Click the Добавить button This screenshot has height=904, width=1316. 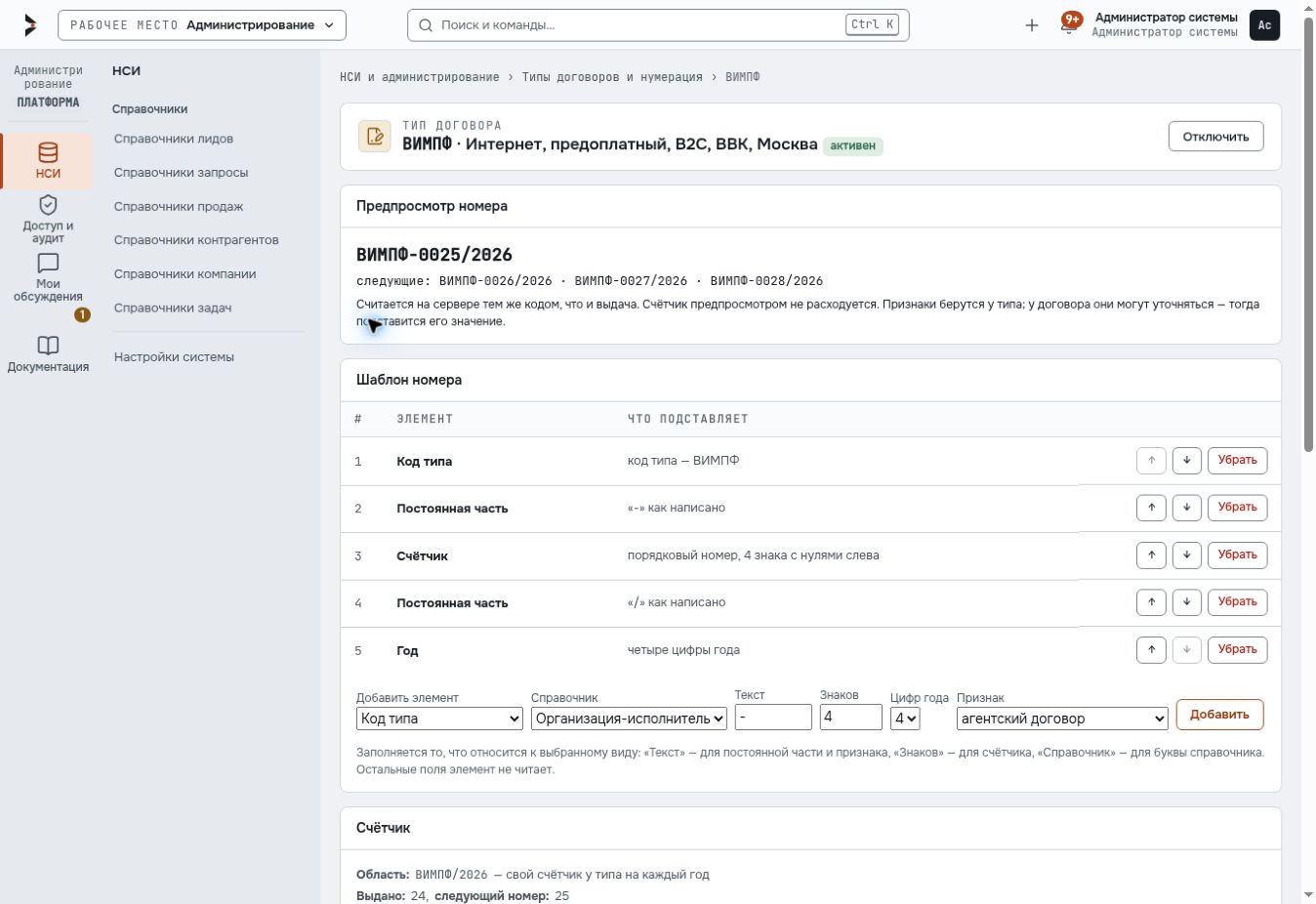[x=1219, y=715]
